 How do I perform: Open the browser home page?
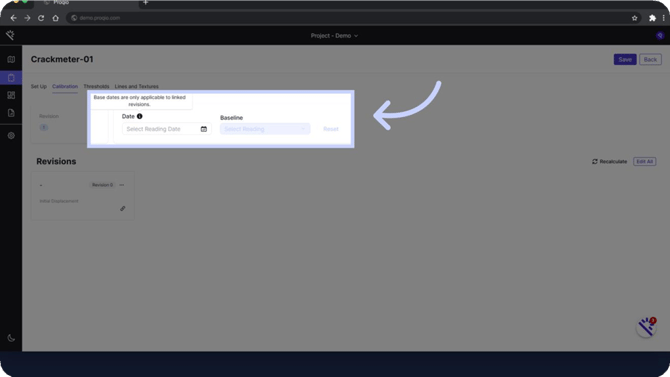pyautogui.click(x=56, y=18)
